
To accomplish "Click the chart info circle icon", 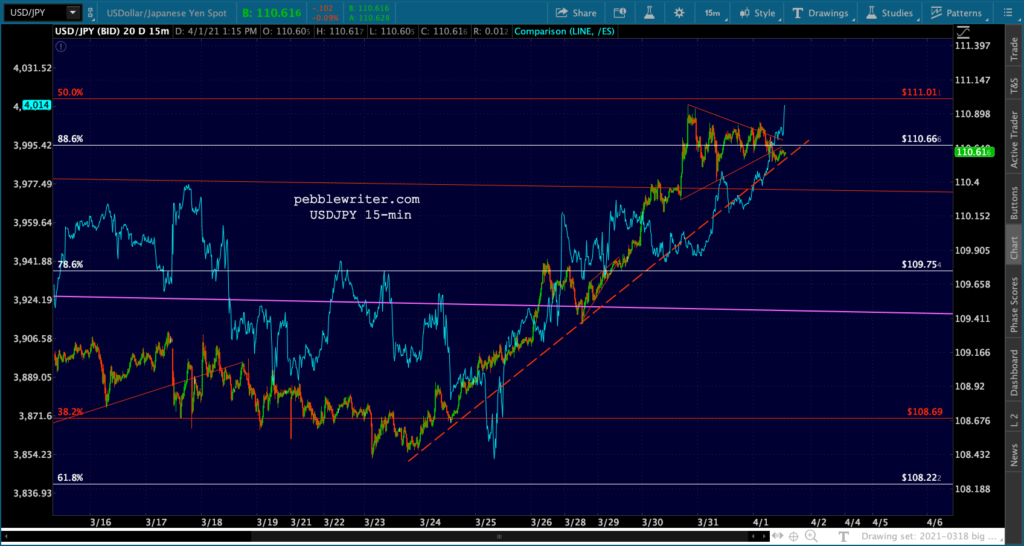I will click(60, 46).
